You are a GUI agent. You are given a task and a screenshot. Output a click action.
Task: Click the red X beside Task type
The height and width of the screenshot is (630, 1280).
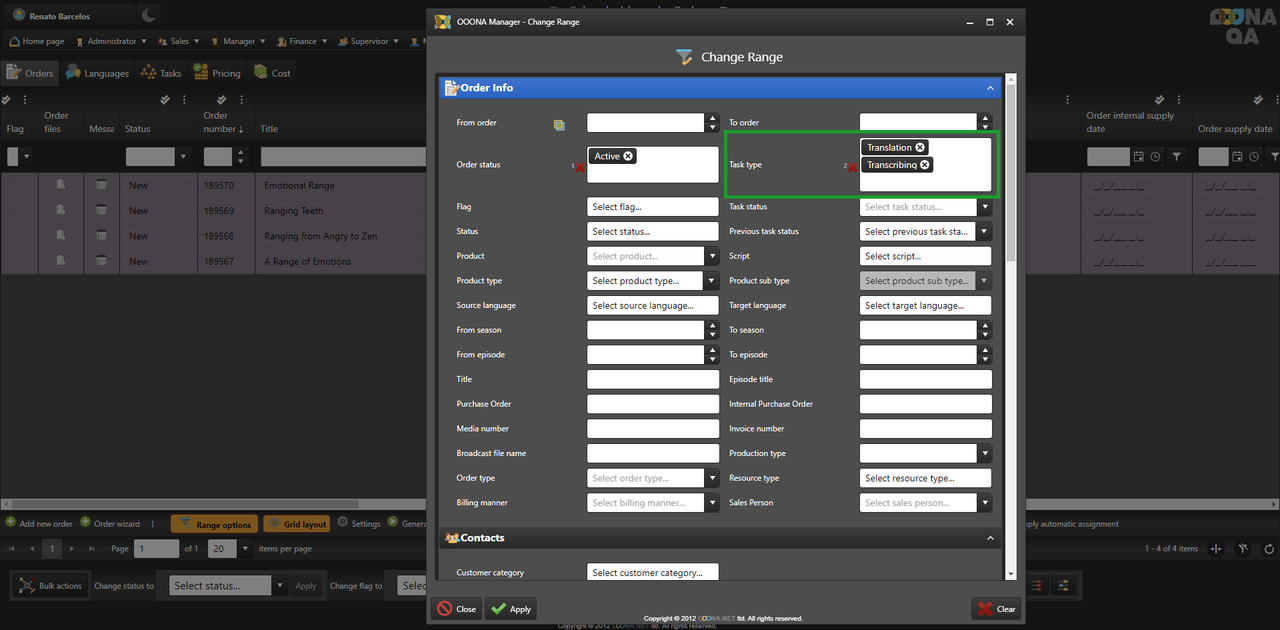(x=852, y=167)
